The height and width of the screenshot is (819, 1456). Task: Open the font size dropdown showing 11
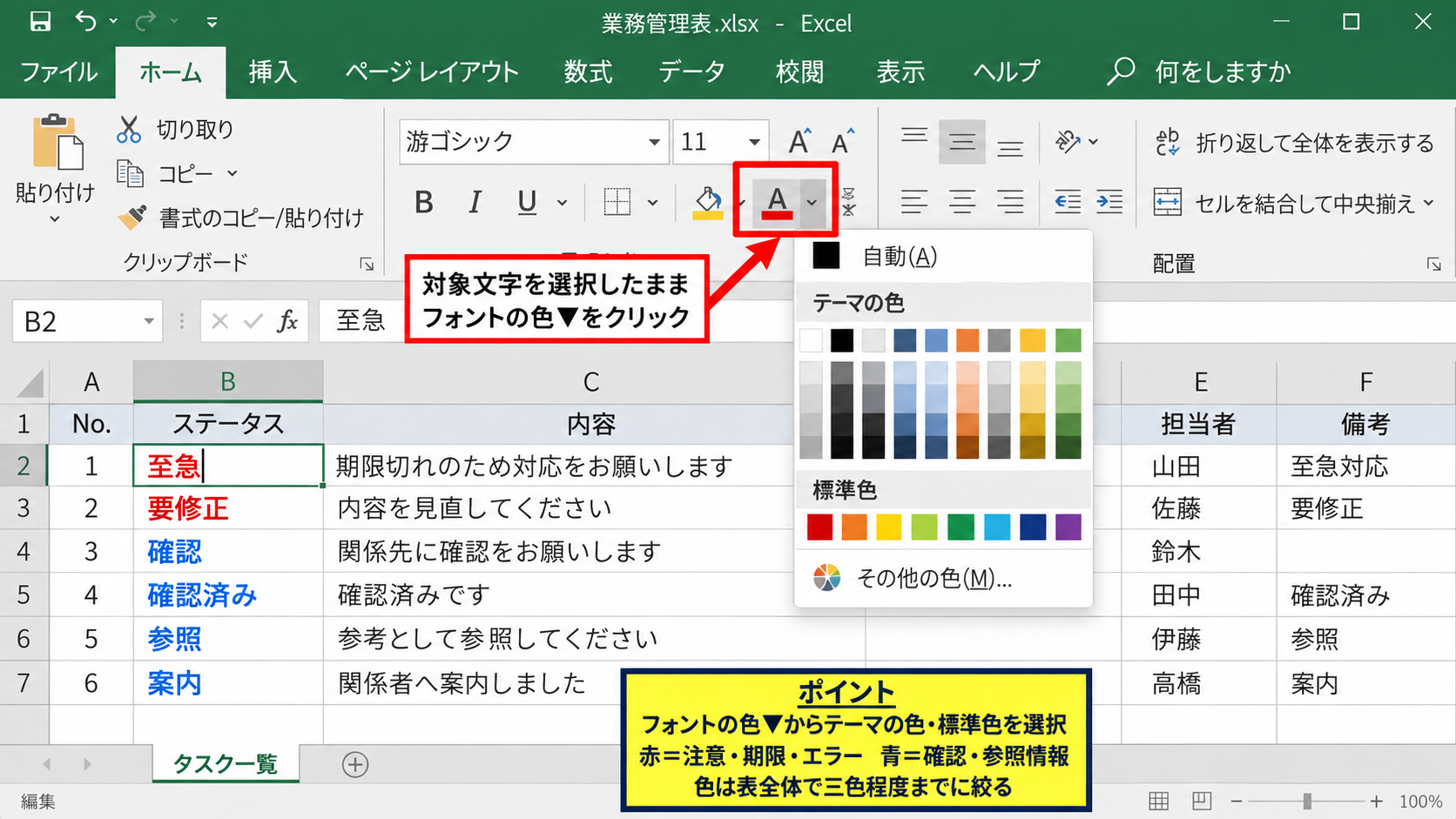pos(754,141)
